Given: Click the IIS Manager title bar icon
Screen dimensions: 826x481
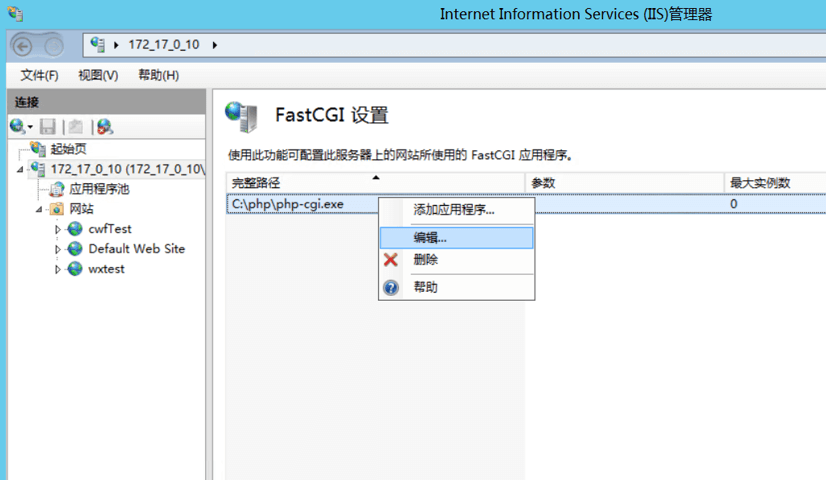Looking at the screenshot, I should [x=15, y=13].
